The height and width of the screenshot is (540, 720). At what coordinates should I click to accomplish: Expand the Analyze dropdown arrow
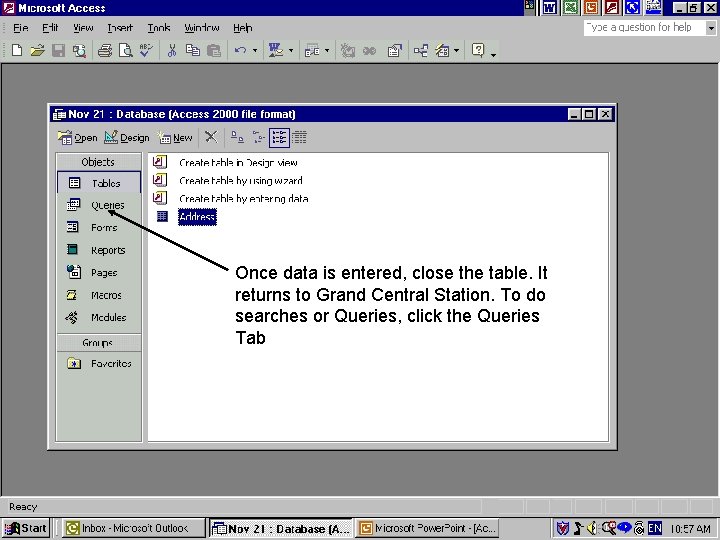327,51
